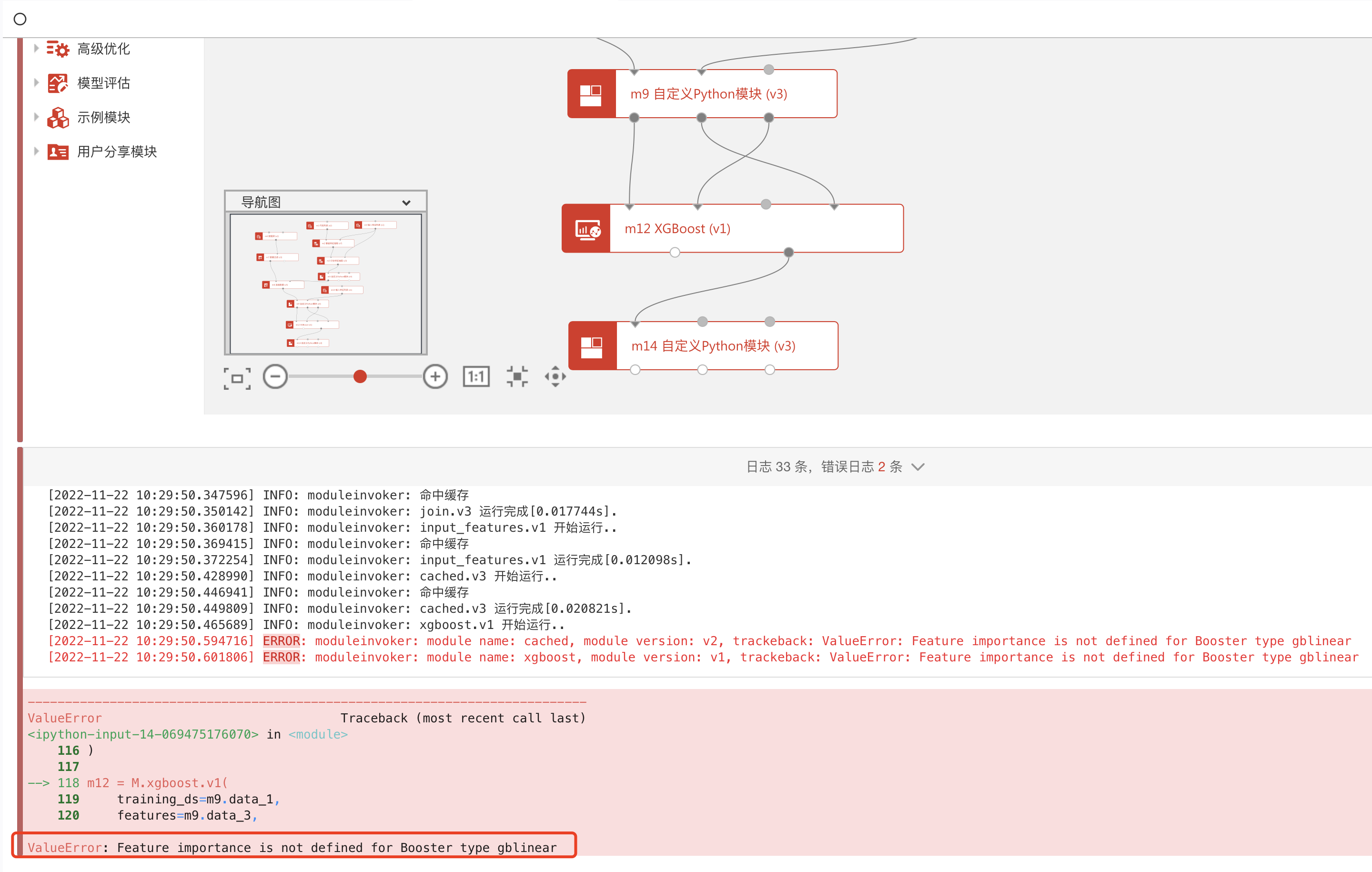Expand the 用户分享模块 tree arrow
Viewport: 1372px width, 872px height.
(36, 151)
